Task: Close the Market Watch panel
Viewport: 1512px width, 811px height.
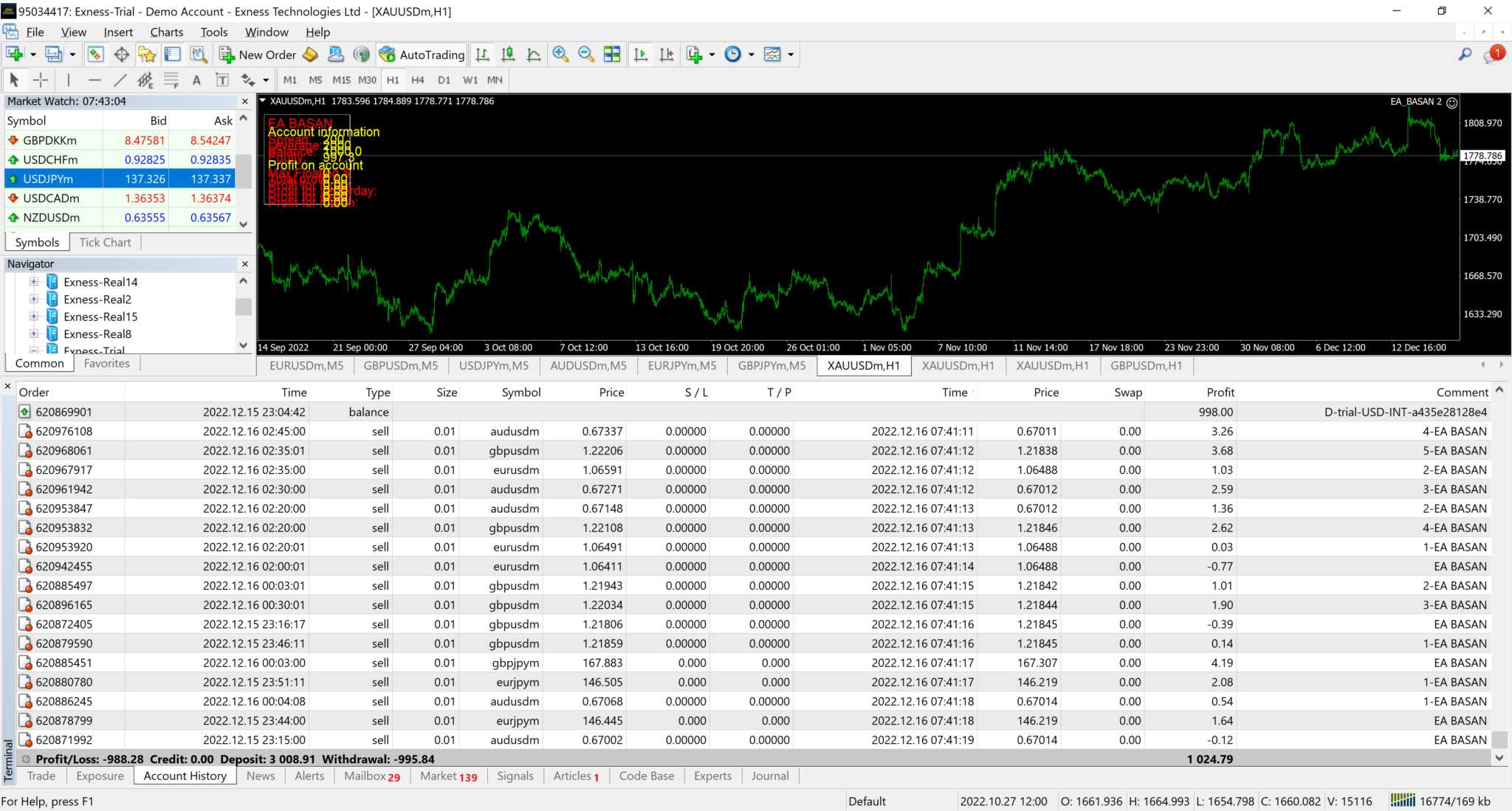Action: click(x=245, y=101)
